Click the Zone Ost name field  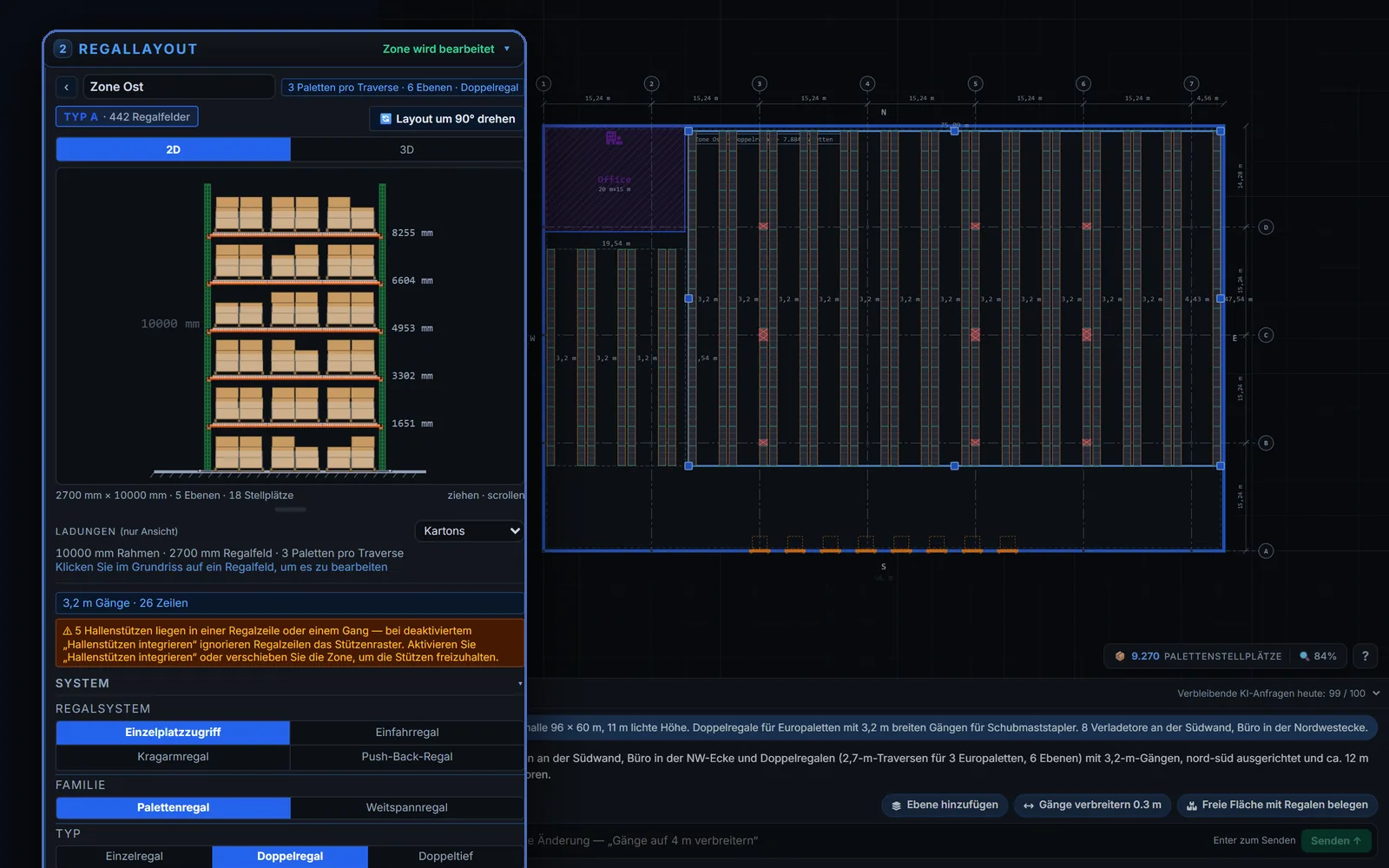(179, 87)
